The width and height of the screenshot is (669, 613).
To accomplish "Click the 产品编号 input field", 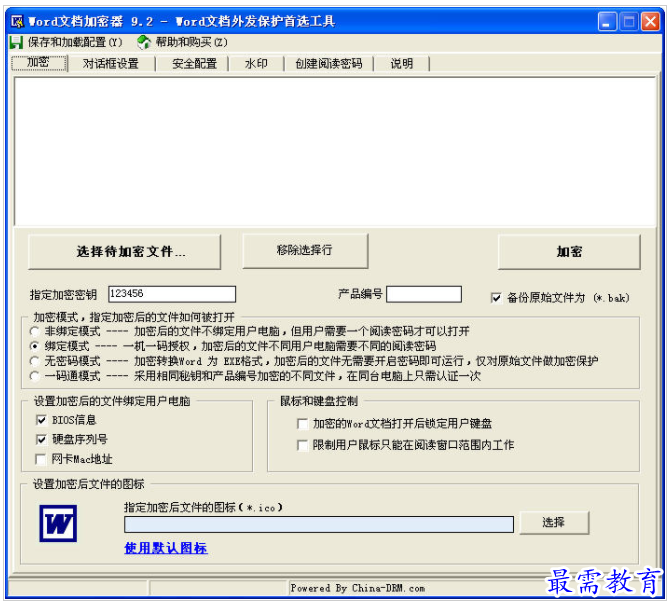I will (x=424, y=294).
